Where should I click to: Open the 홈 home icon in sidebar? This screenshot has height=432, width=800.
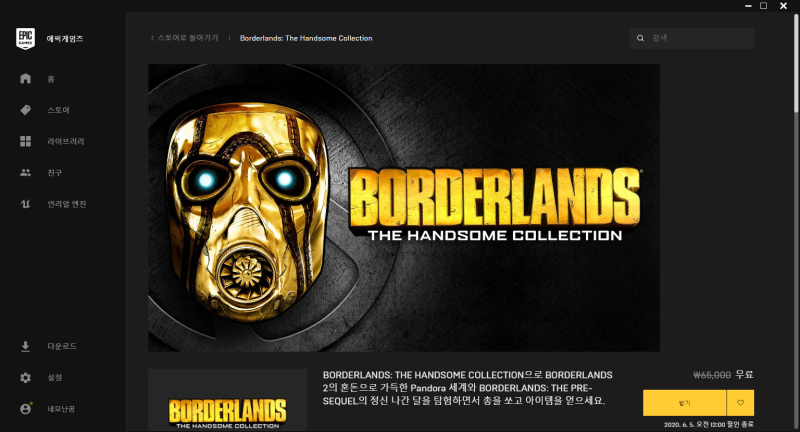click(26, 79)
